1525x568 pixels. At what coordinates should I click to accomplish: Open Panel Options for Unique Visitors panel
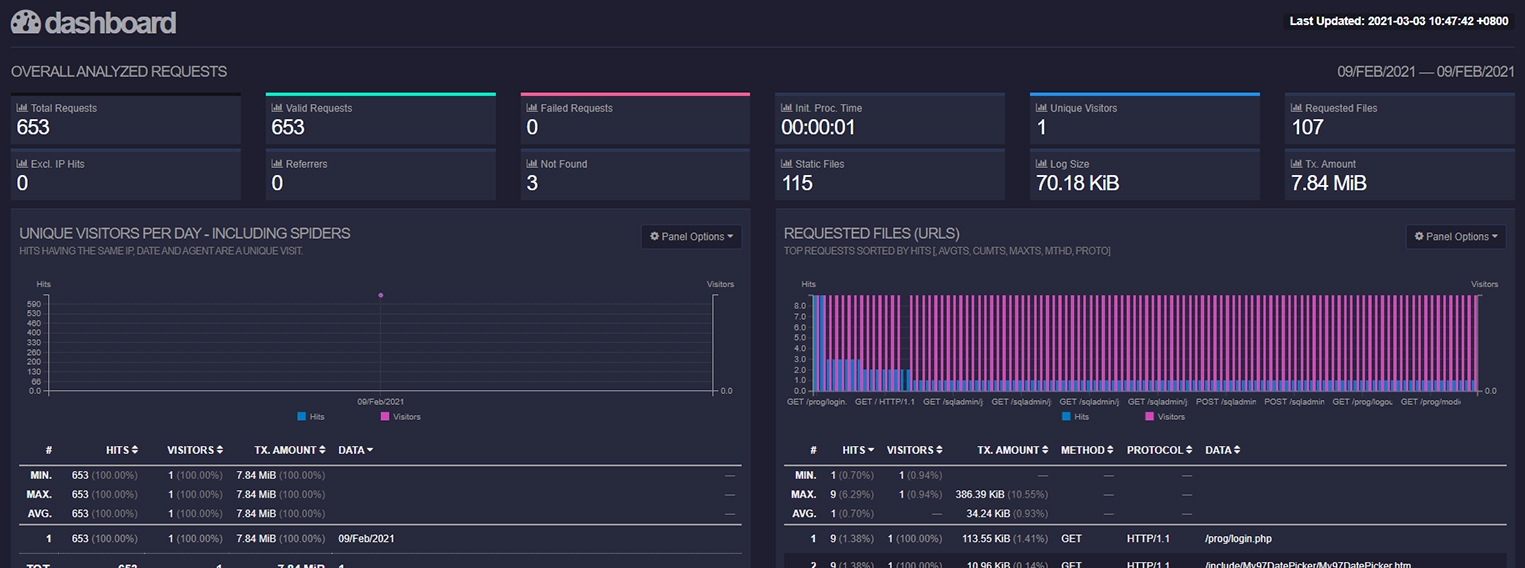coord(691,237)
